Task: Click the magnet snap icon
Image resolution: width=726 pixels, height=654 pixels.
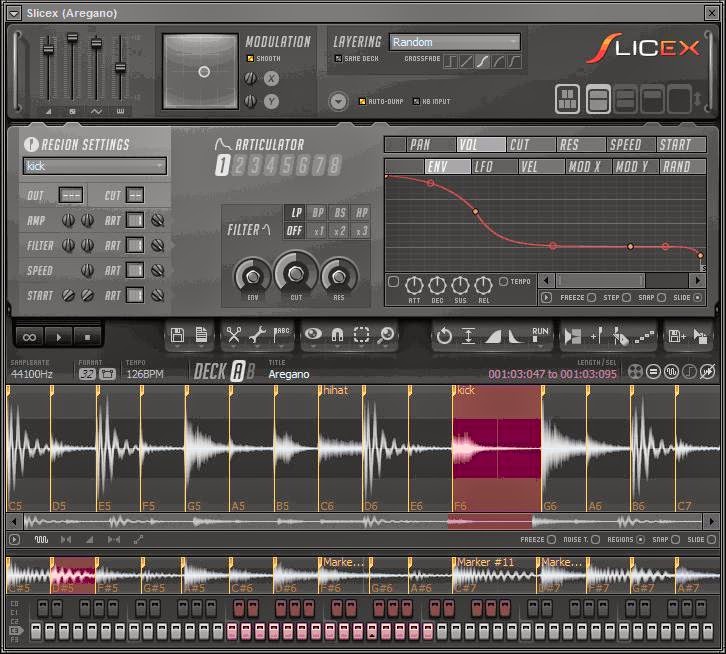Action: click(338, 334)
